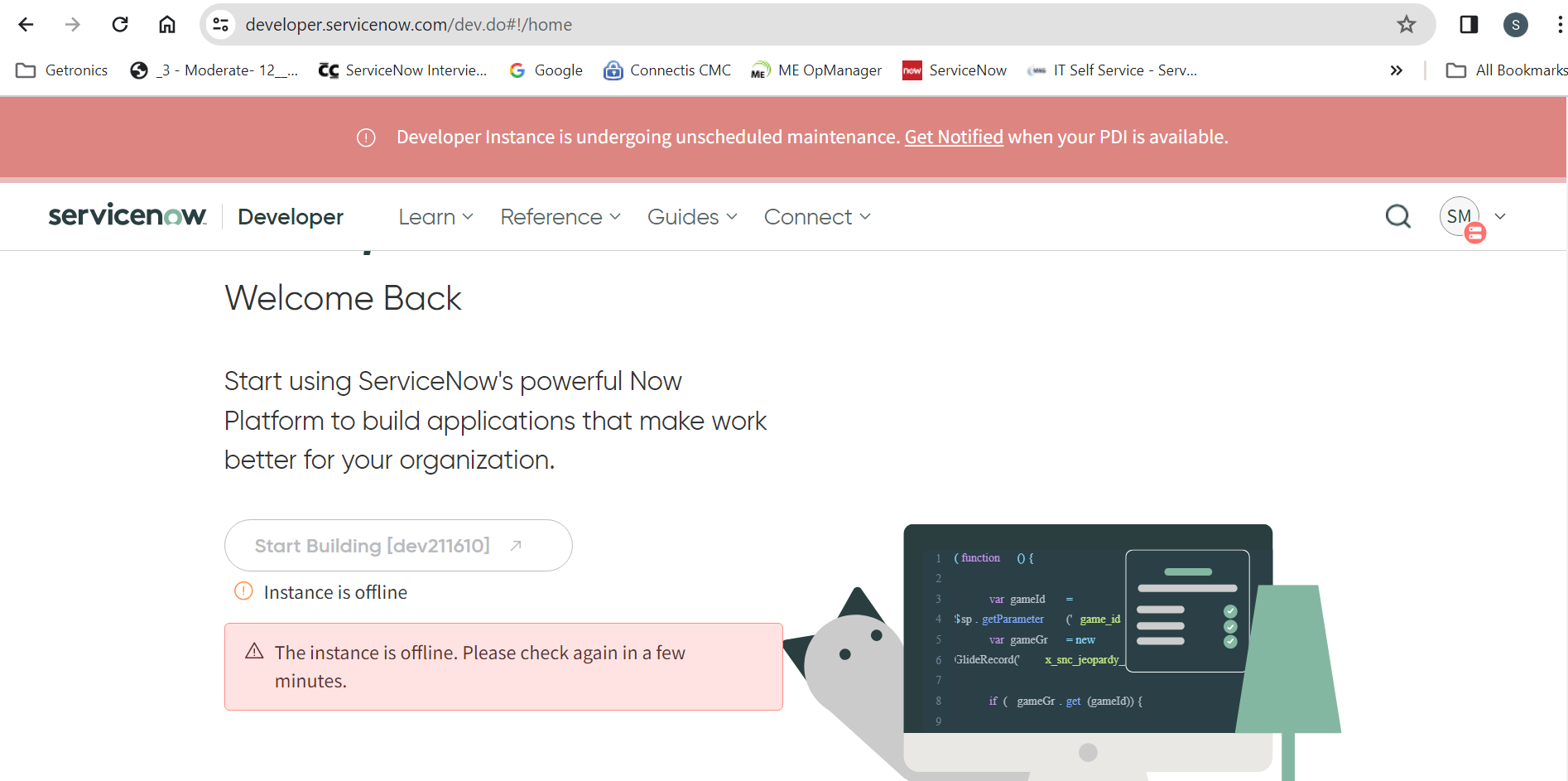1568x781 pixels.
Task: Click Start Building [dev211610] button
Action: pyautogui.click(x=398, y=545)
